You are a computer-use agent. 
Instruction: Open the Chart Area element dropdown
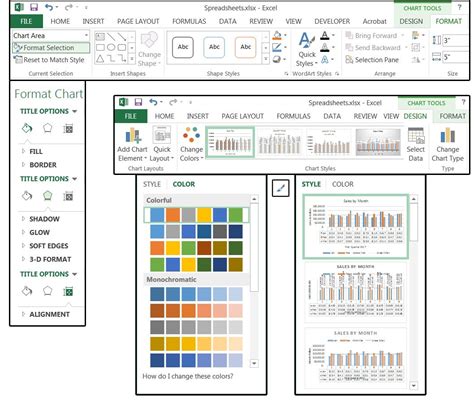click(86, 35)
